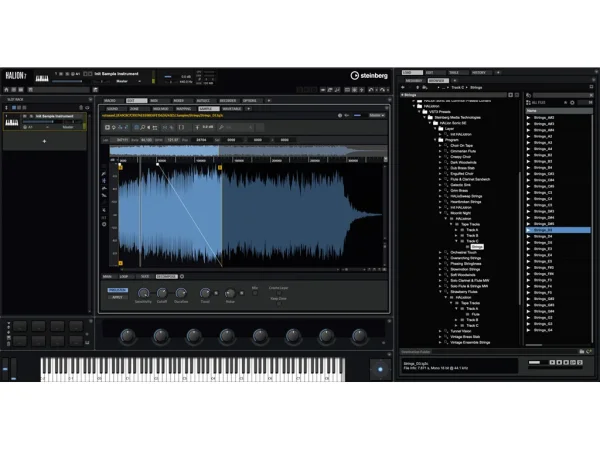Switch to the Decompose tab
The height and width of the screenshot is (450, 600).
[166, 275]
